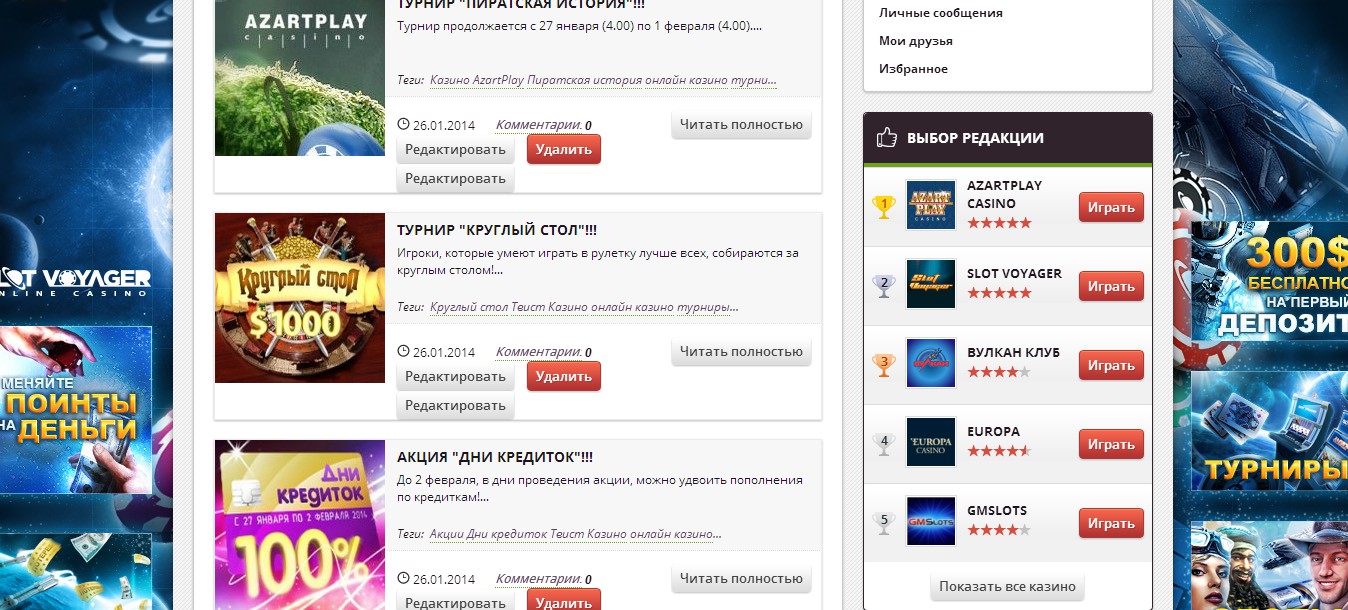Image resolution: width=1348 pixels, height=610 pixels.
Task: Open Личные сообщения menu item
Action: click(941, 13)
